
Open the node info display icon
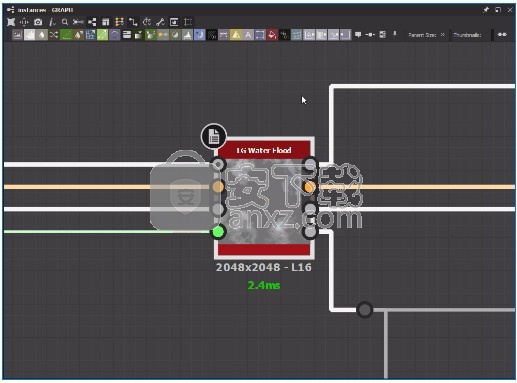(52, 22)
